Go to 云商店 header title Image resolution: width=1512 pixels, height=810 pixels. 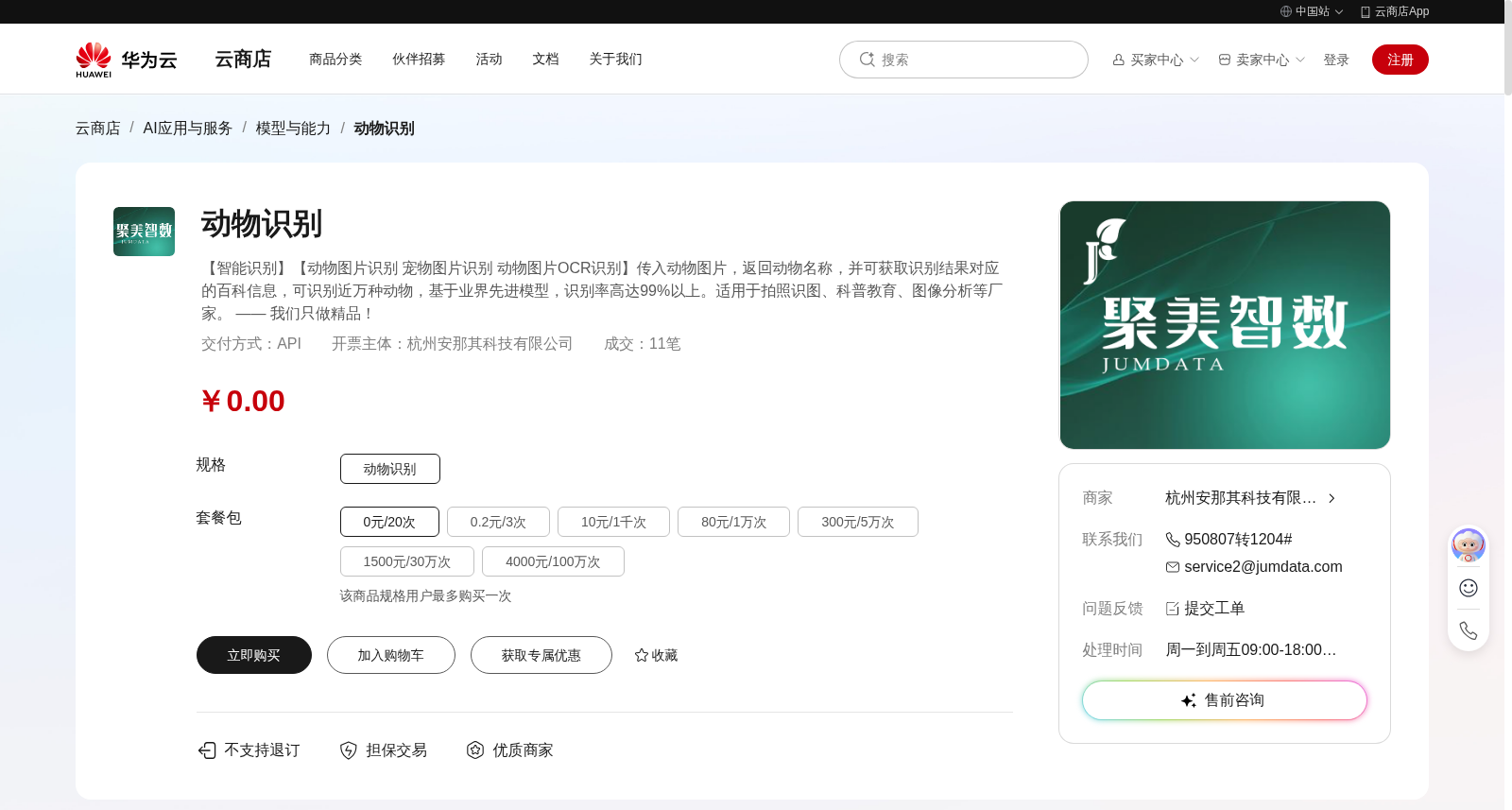pos(243,60)
